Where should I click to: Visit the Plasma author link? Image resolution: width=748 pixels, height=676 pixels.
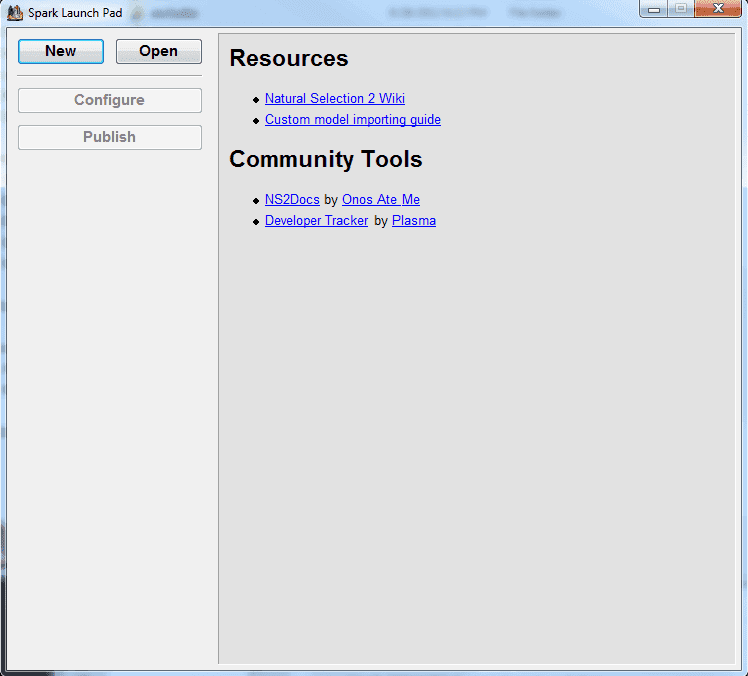[414, 221]
